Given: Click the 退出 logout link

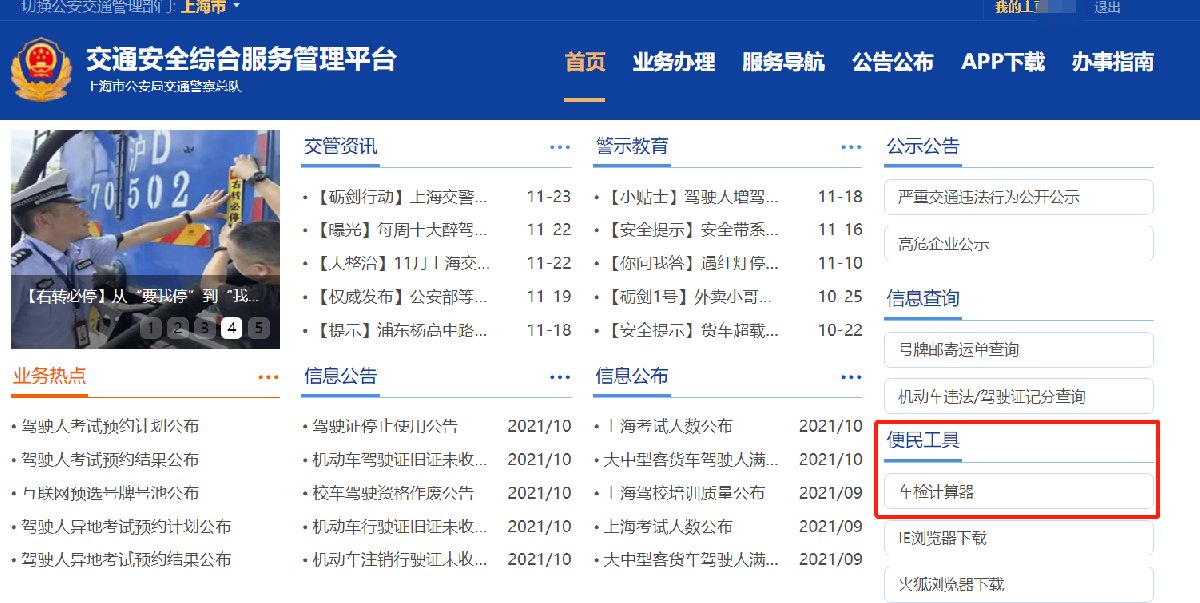Looking at the screenshot, I should coord(1107,7).
